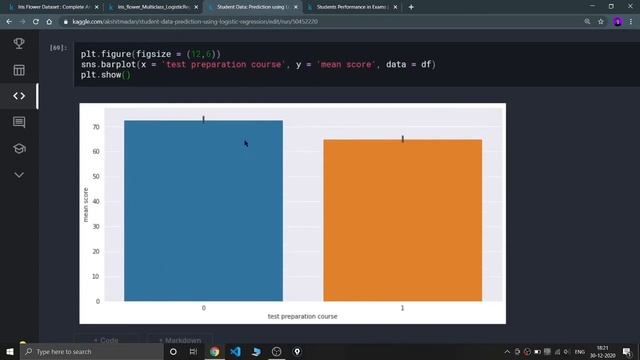Viewport: 640px width, 360px height.
Task: Open the Datasets table icon in sidebar
Action: pyautogui.click(x=19, y=70)
